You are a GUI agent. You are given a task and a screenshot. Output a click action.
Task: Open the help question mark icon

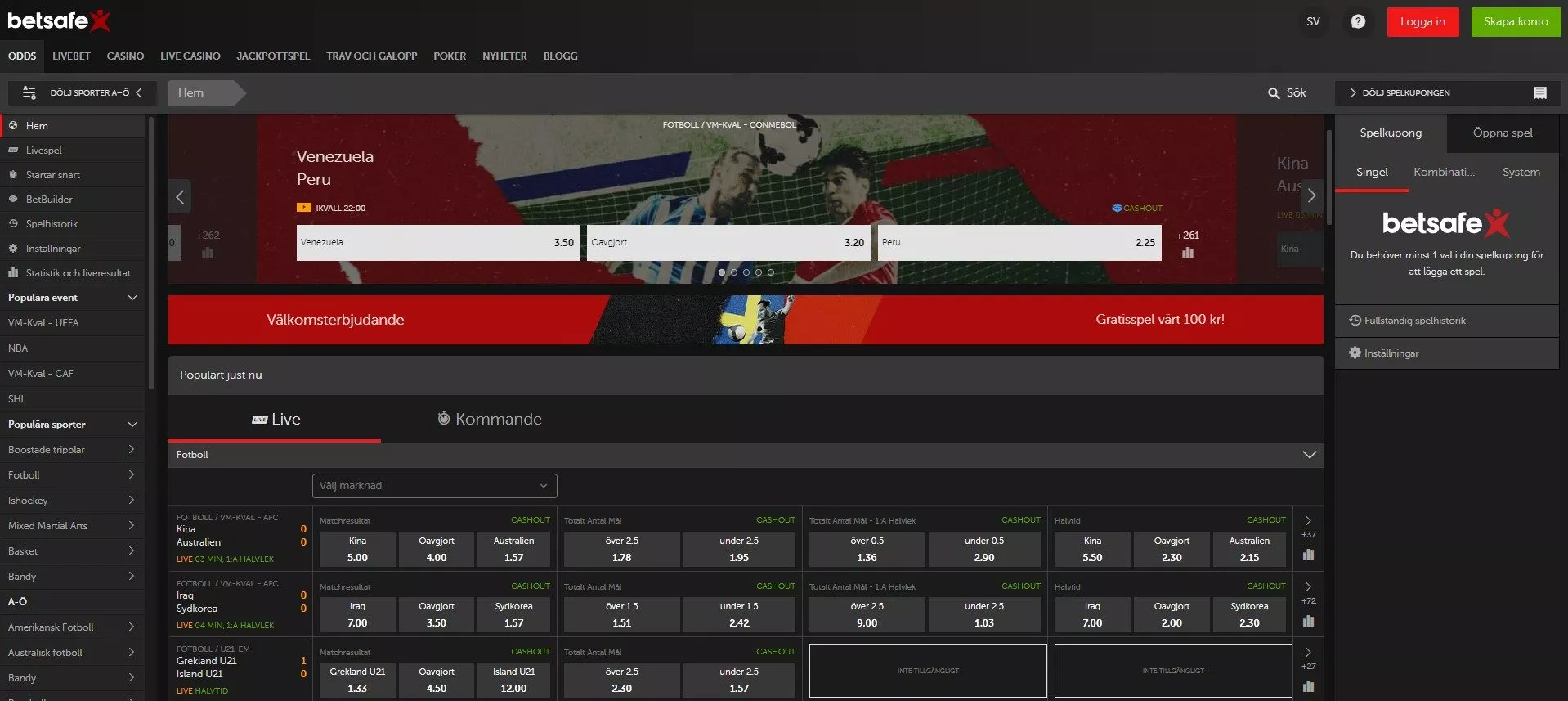[x=1358, y=22]
